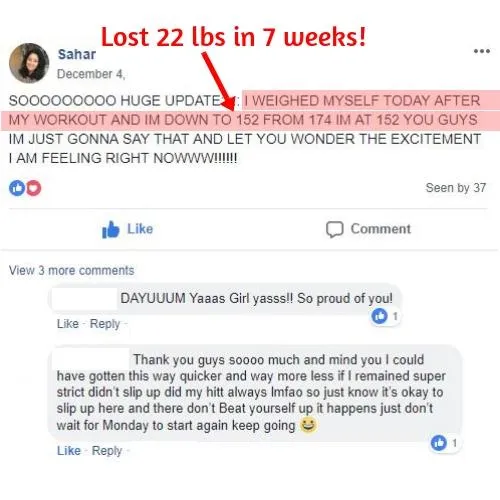500x500 pixels.
Task: Click the Like button text on post
Action: coord(140,229)
